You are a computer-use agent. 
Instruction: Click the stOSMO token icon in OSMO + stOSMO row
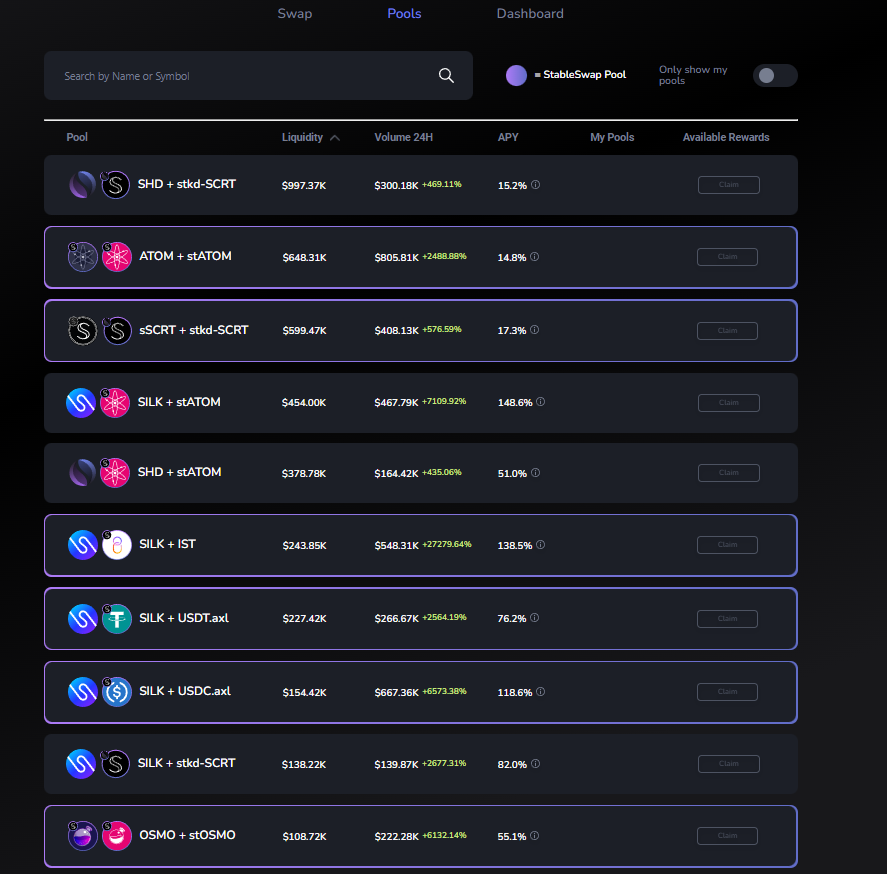tap(117, 836)
